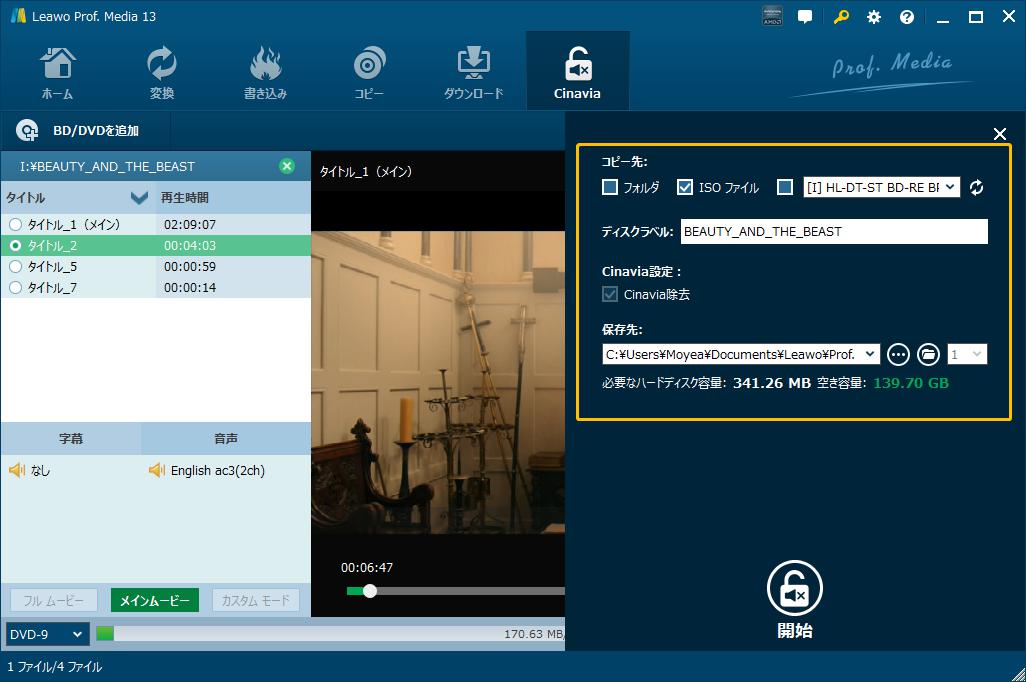
Task: Click the video playback slider handle
Action: [370, 591]
